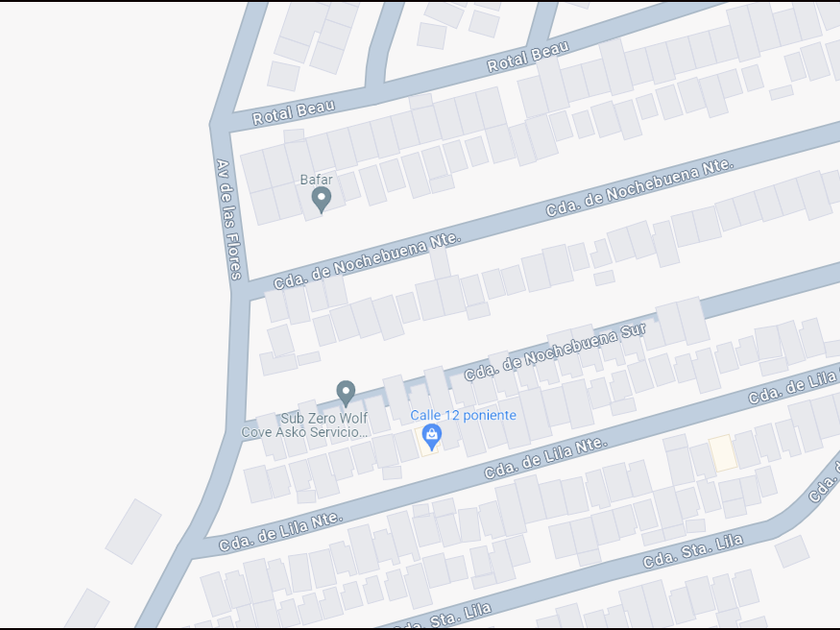Click Cda. de Lila Nte. label near Av de las Flores

click(x=281, y=531)
